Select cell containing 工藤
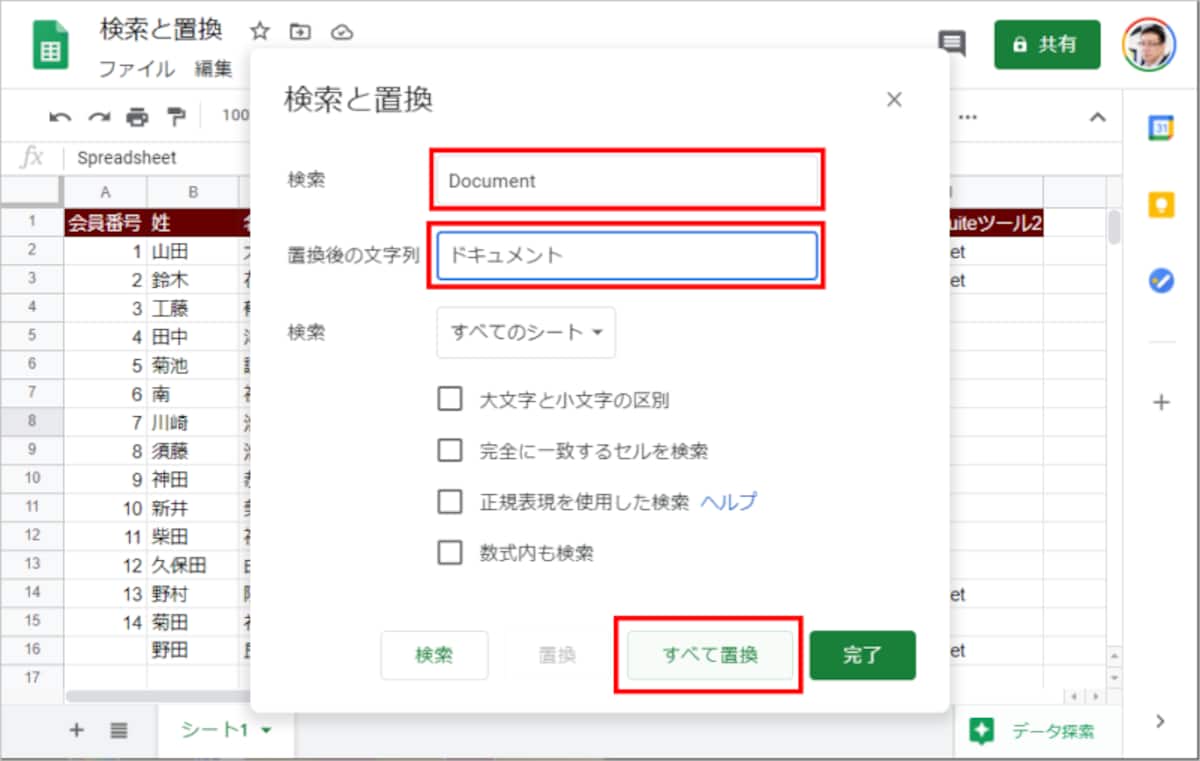 point(193,308)
